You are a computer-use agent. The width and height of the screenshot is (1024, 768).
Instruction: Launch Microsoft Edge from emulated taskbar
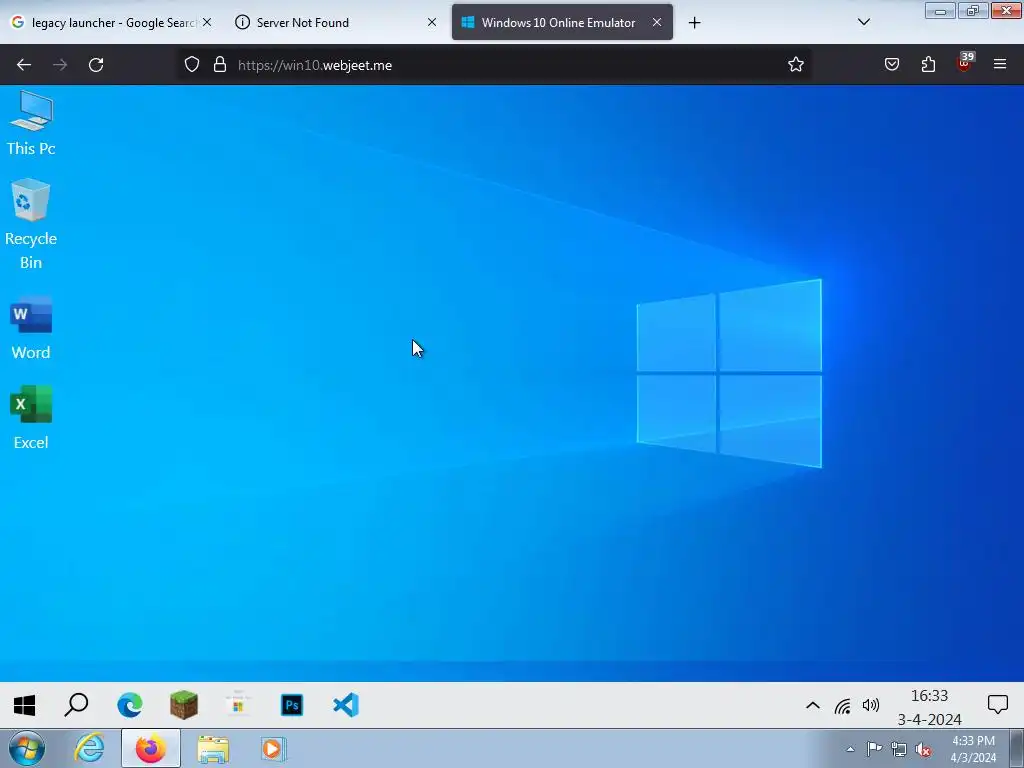click(x=130, y=705)
